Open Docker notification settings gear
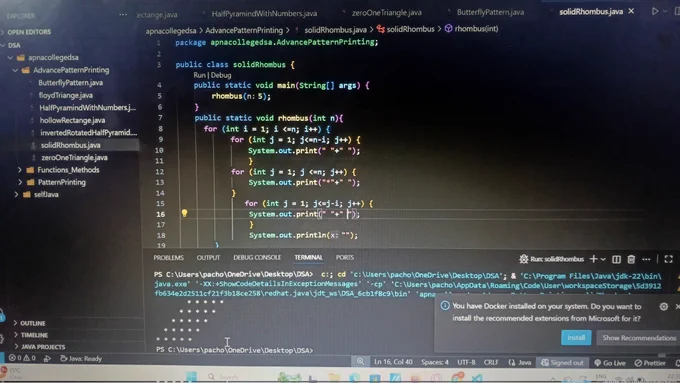 click(664, 306)
